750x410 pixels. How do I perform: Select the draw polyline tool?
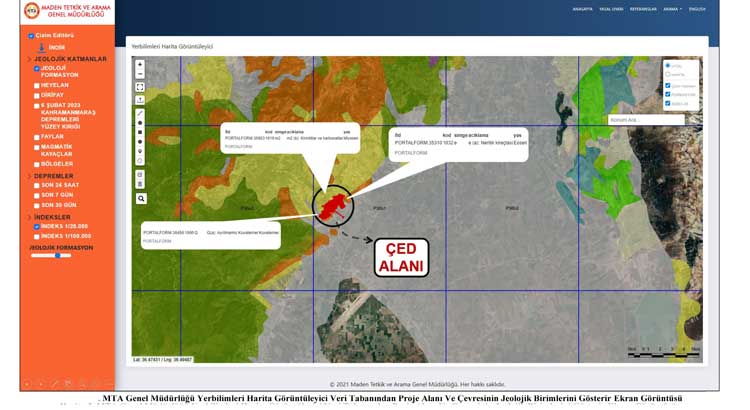[x=140, y=112]
